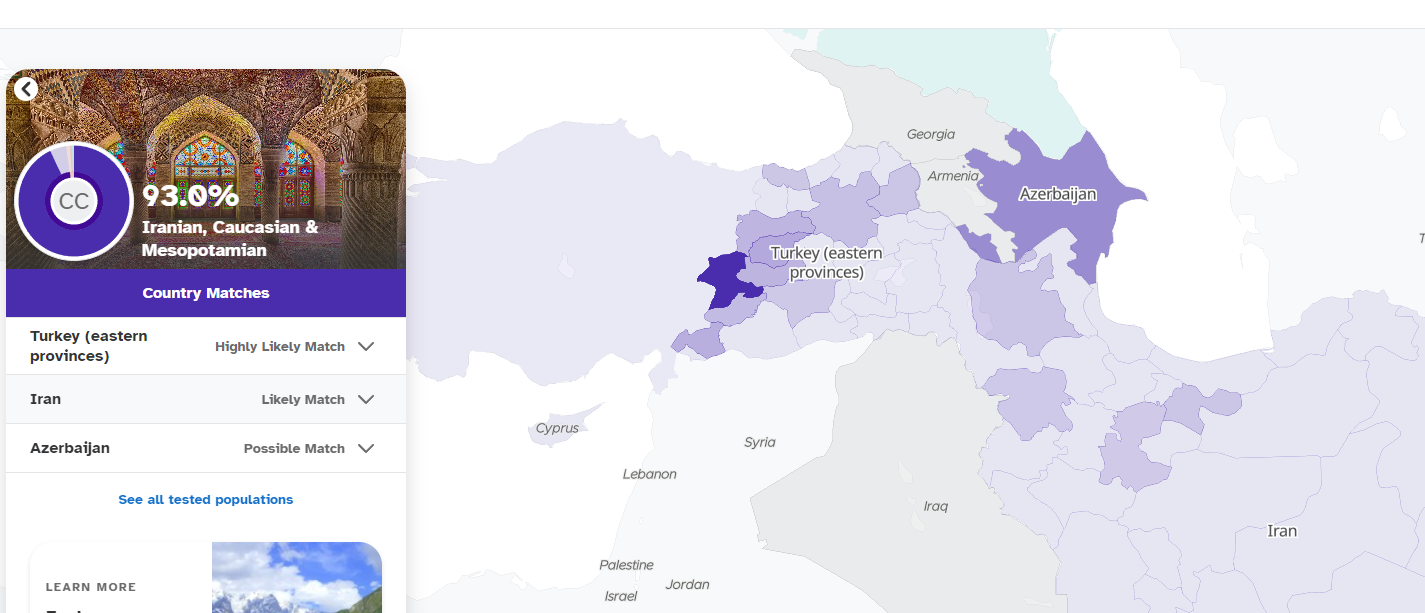
Task: Click the 93.0% ethnicity percentage heading
Action: [x=190, y=196]
